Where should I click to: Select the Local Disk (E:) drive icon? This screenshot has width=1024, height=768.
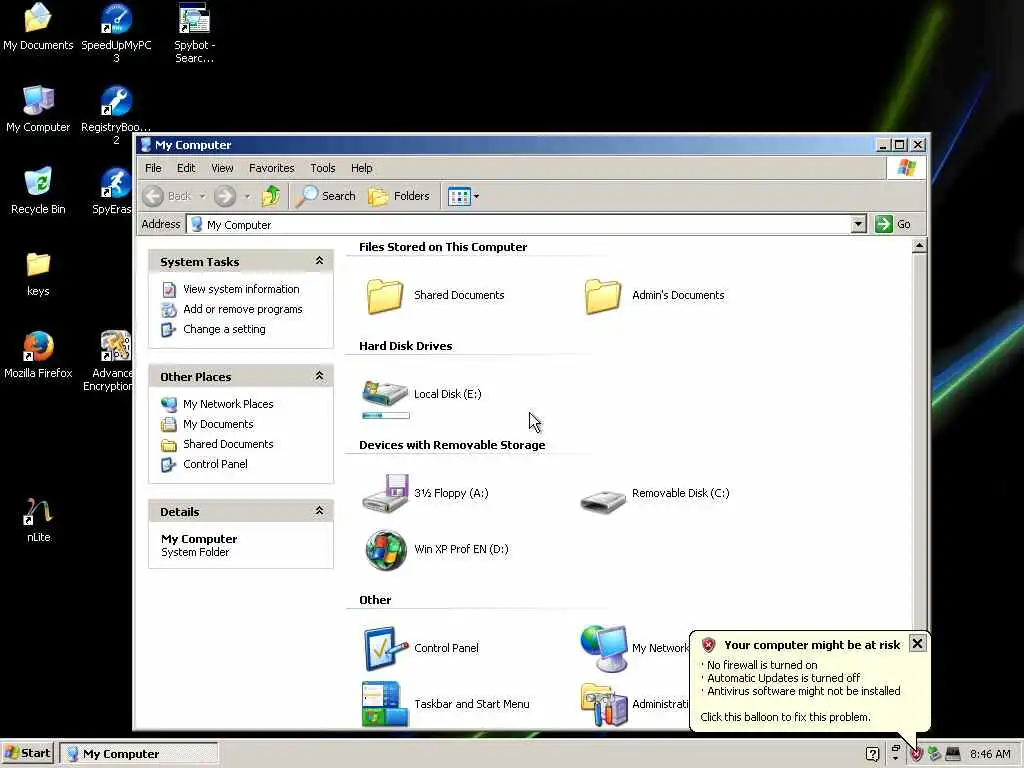click(x=385, y=393)
